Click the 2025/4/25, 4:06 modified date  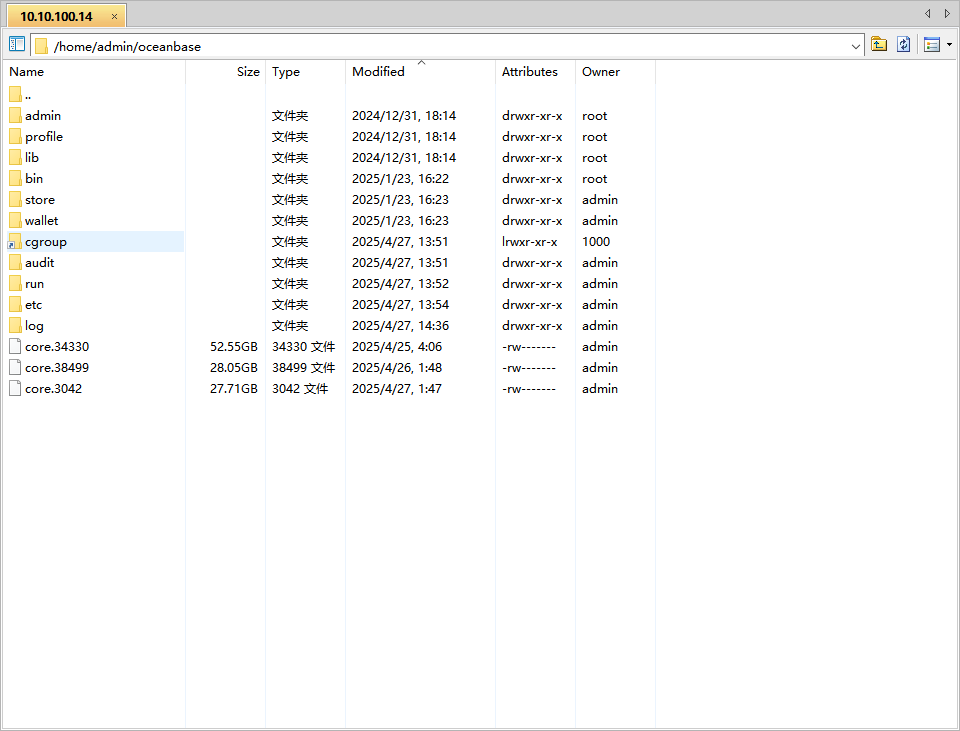point(397,347)
